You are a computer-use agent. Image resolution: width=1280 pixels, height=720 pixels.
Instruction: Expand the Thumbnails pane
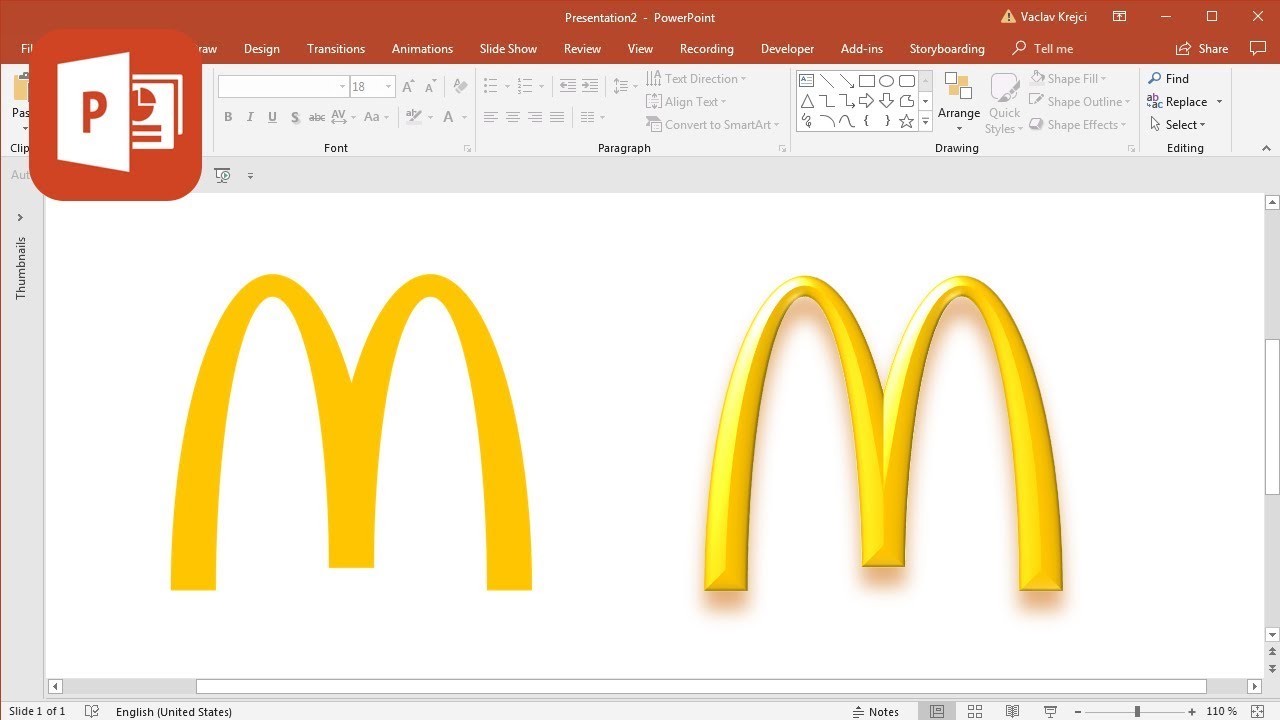(x=20, y=217)
